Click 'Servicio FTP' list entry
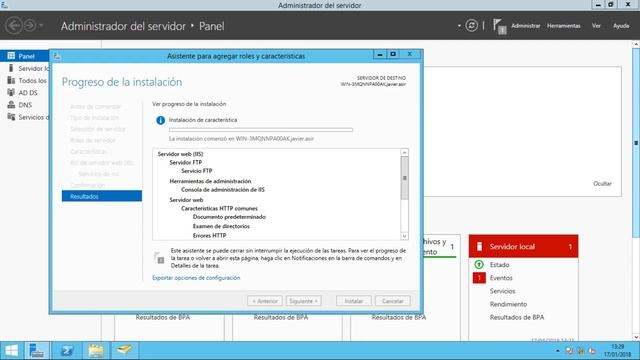Image resolution: width=640 pixels, height=360 pixels. click(197, 171)
